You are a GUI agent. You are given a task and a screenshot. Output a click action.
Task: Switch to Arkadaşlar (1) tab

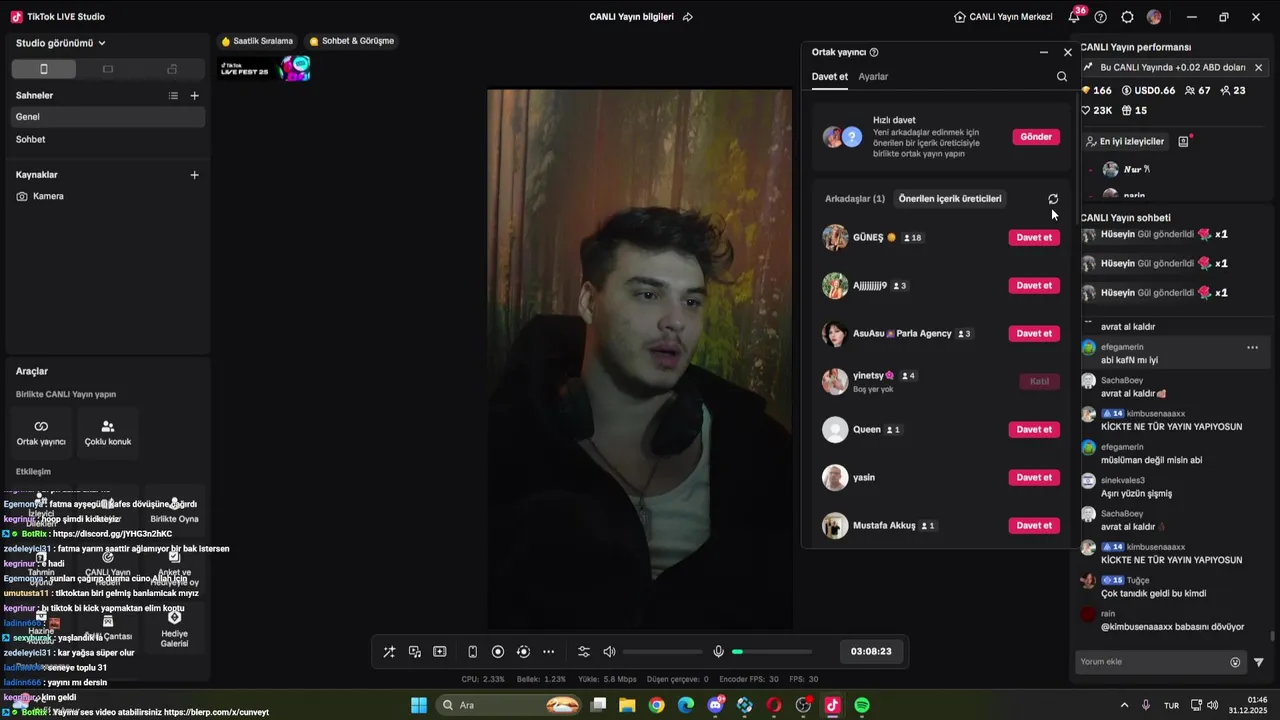(855, 199)
